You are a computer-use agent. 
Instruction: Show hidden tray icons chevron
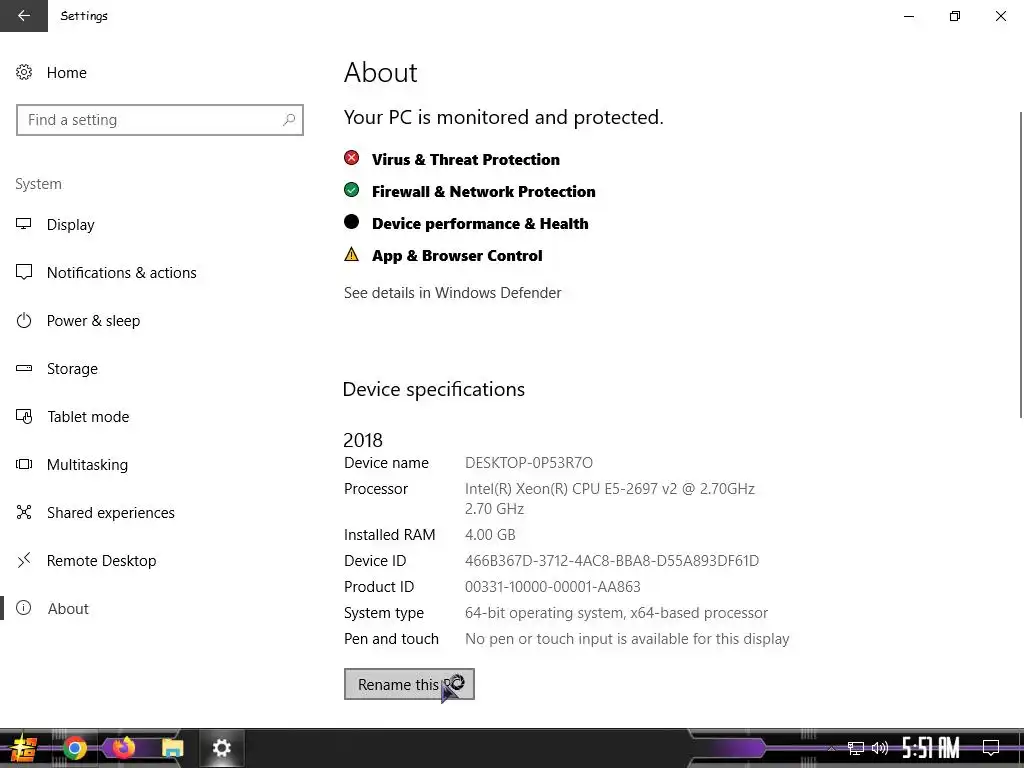click(x=831, y=748)
